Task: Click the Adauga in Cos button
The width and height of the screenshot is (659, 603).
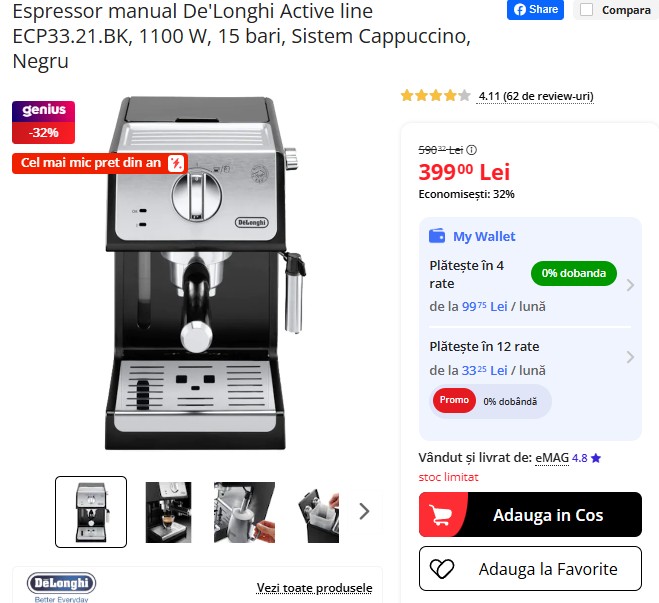Action: 530,514
